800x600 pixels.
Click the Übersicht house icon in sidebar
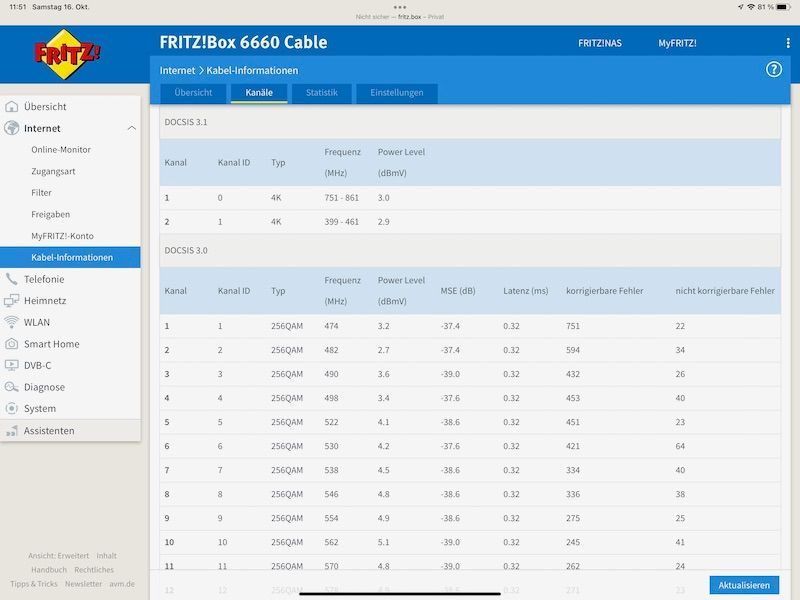coord(11,107)
